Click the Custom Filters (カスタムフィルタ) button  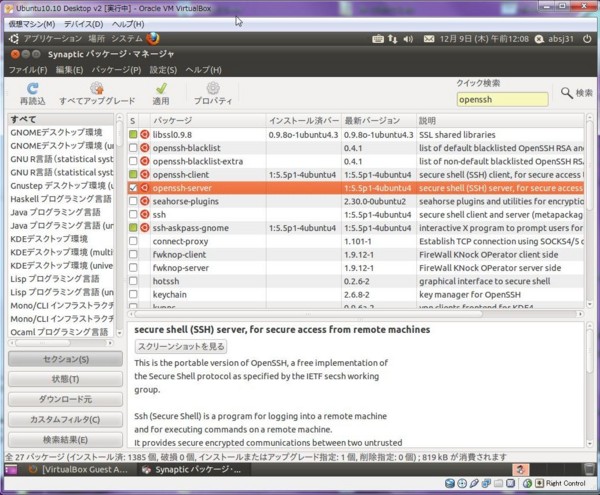coord(65,419)
